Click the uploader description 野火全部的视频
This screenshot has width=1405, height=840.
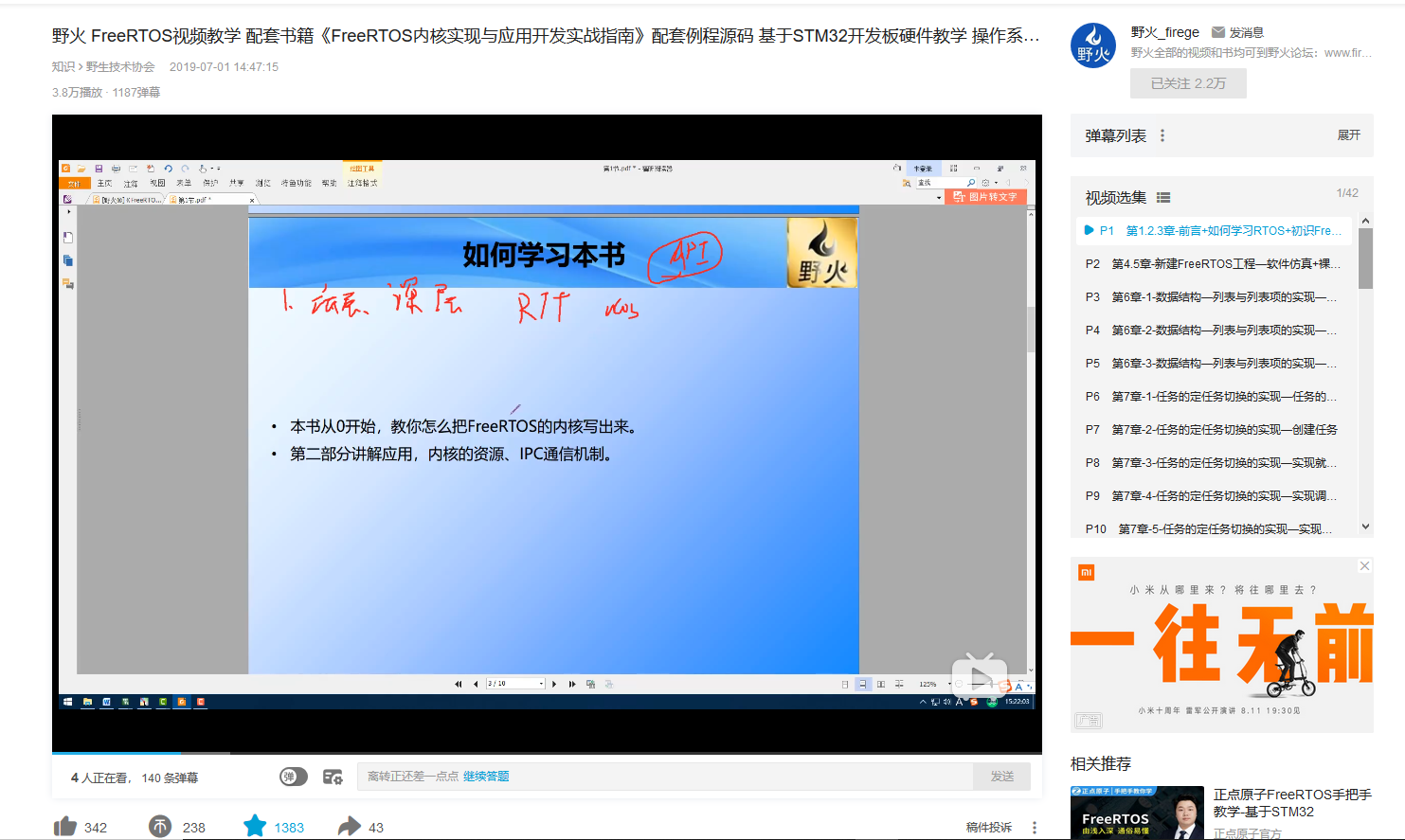click(1251, 53)
